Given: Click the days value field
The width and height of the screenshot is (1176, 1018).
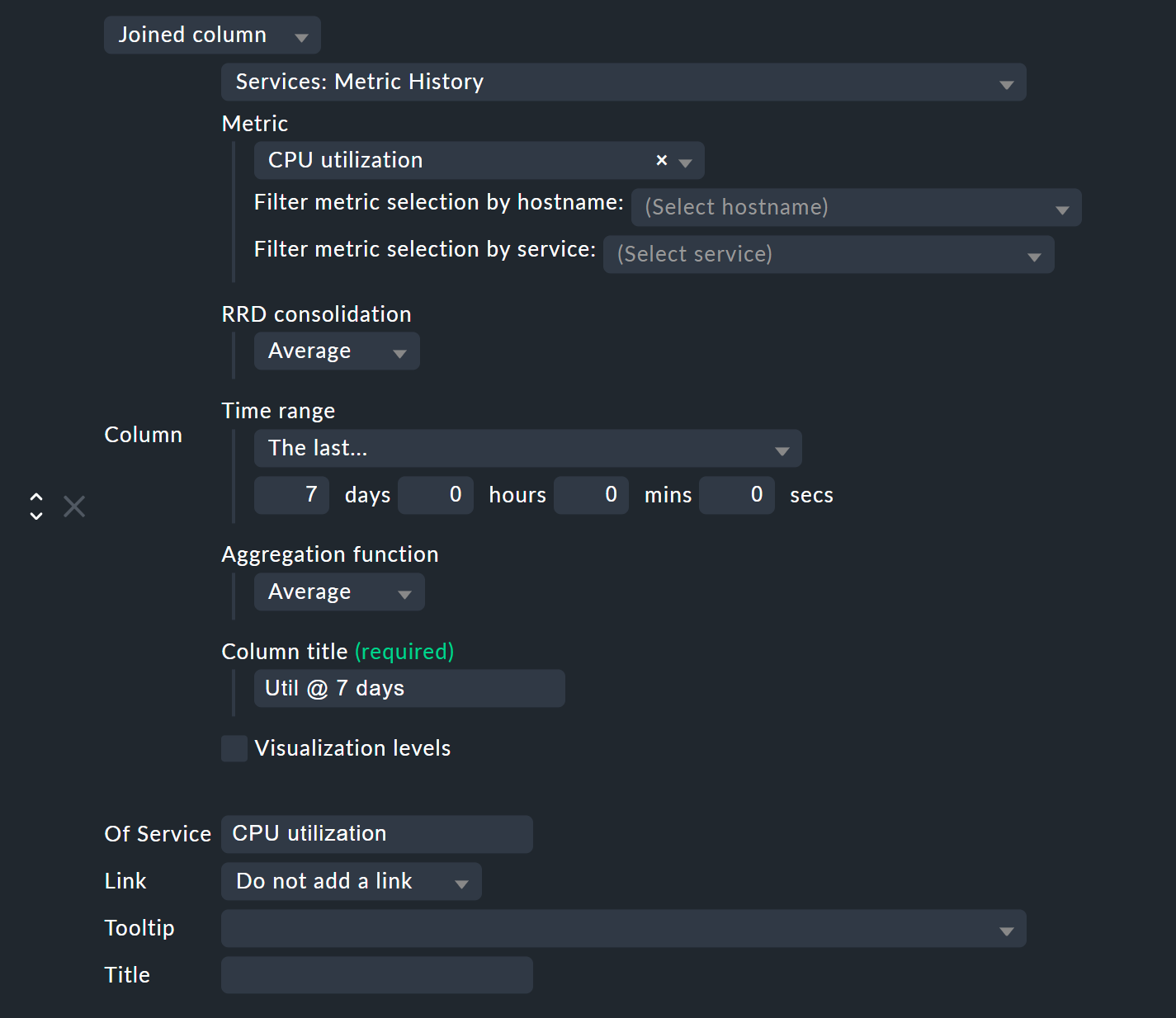Looking at the screenshot, I should pos(290,495).
